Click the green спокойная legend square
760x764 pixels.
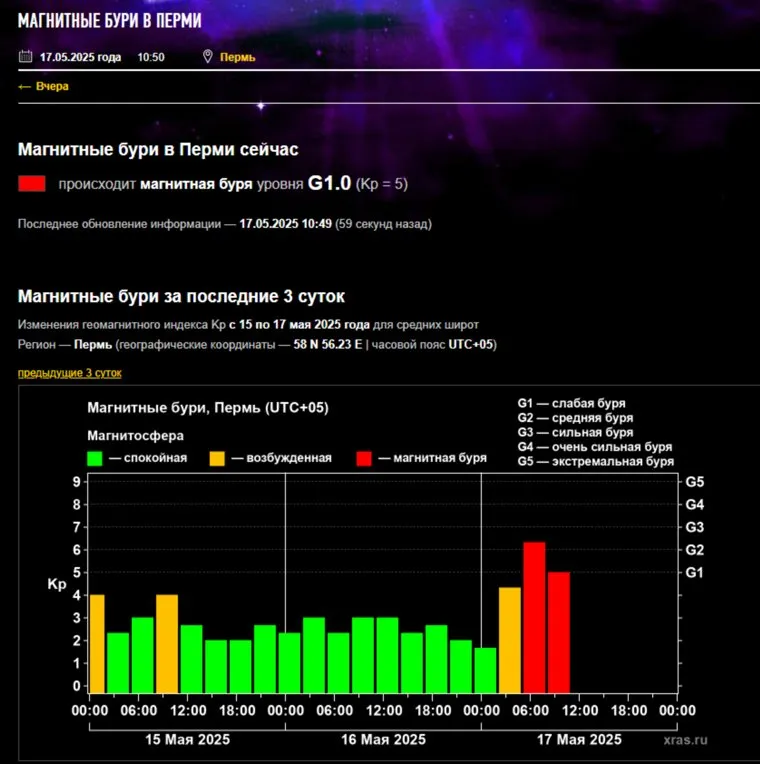tap(95, 458)
